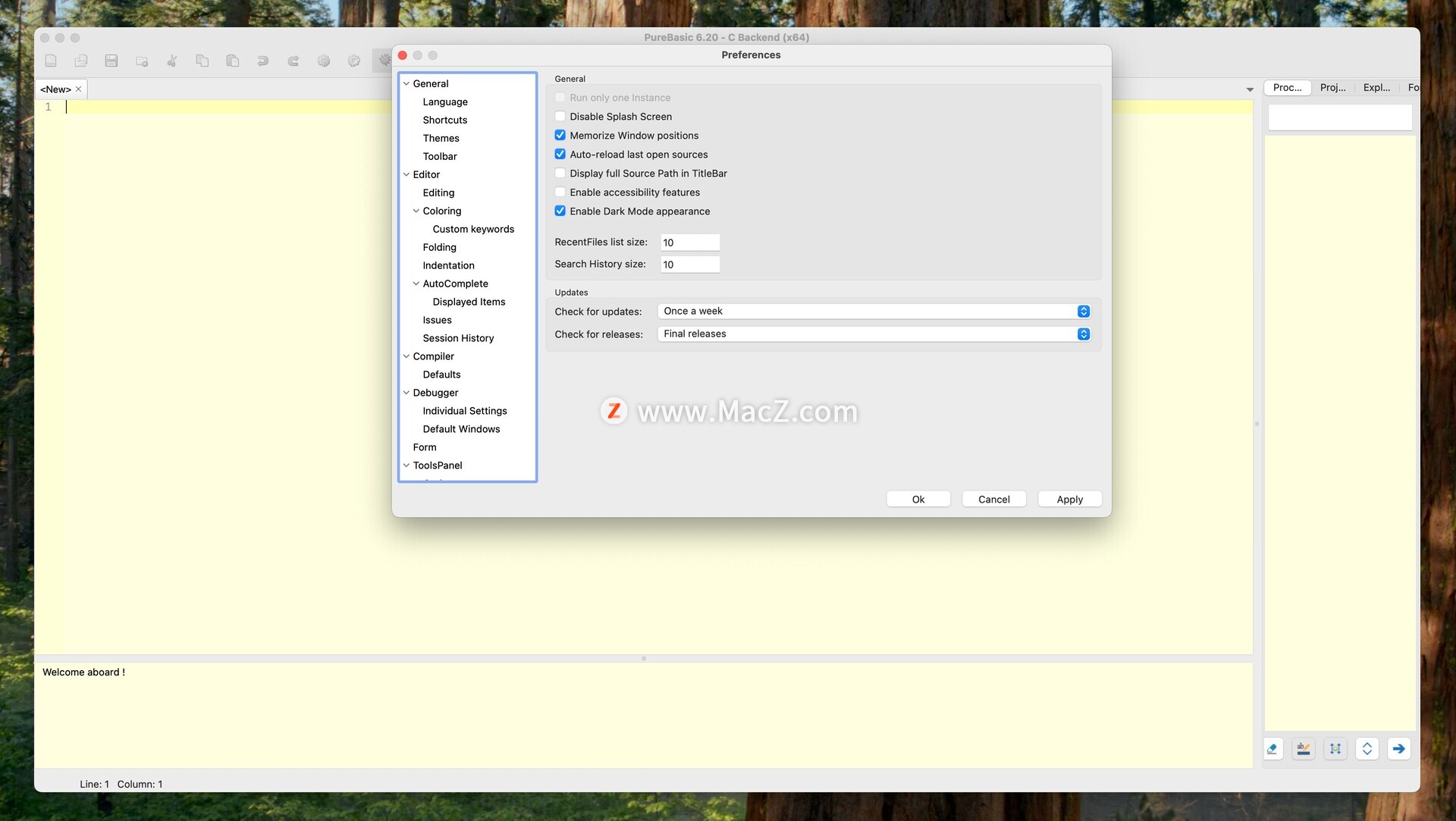Uncheck Auto-reload last open sources

point(560,154)
